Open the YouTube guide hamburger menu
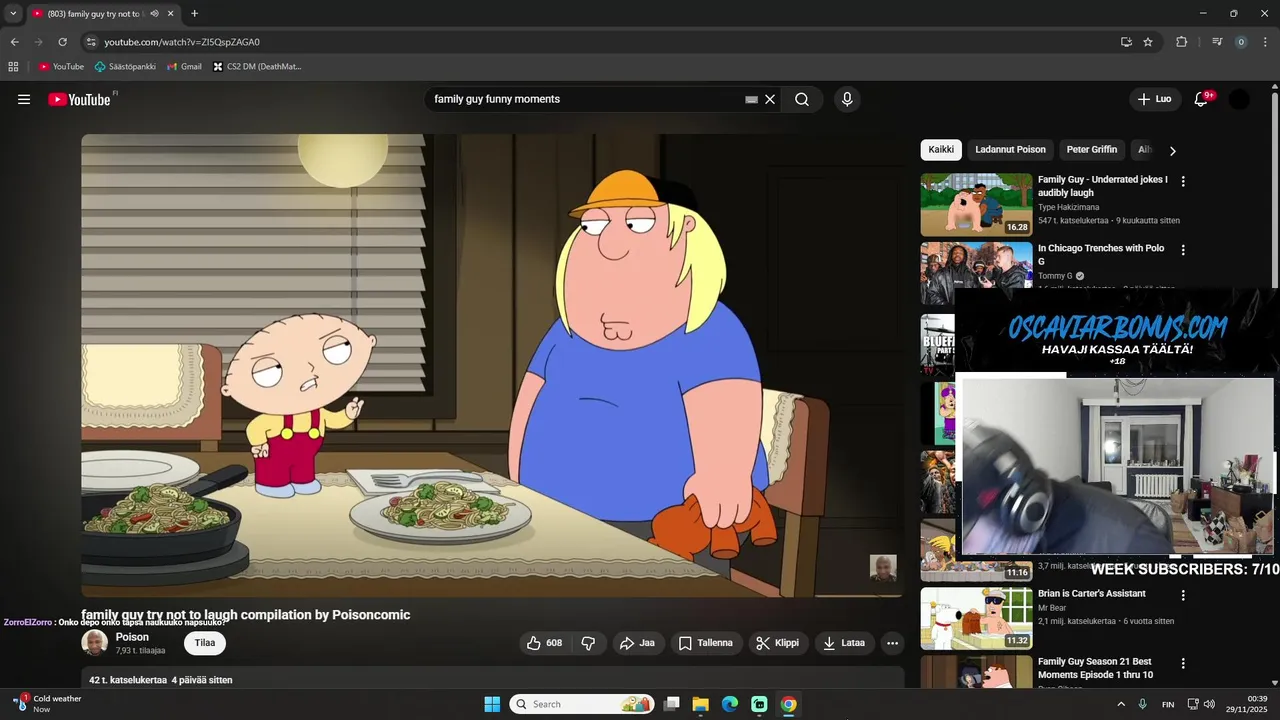This screenshot has height=720, width=1280. pos(24,99)
